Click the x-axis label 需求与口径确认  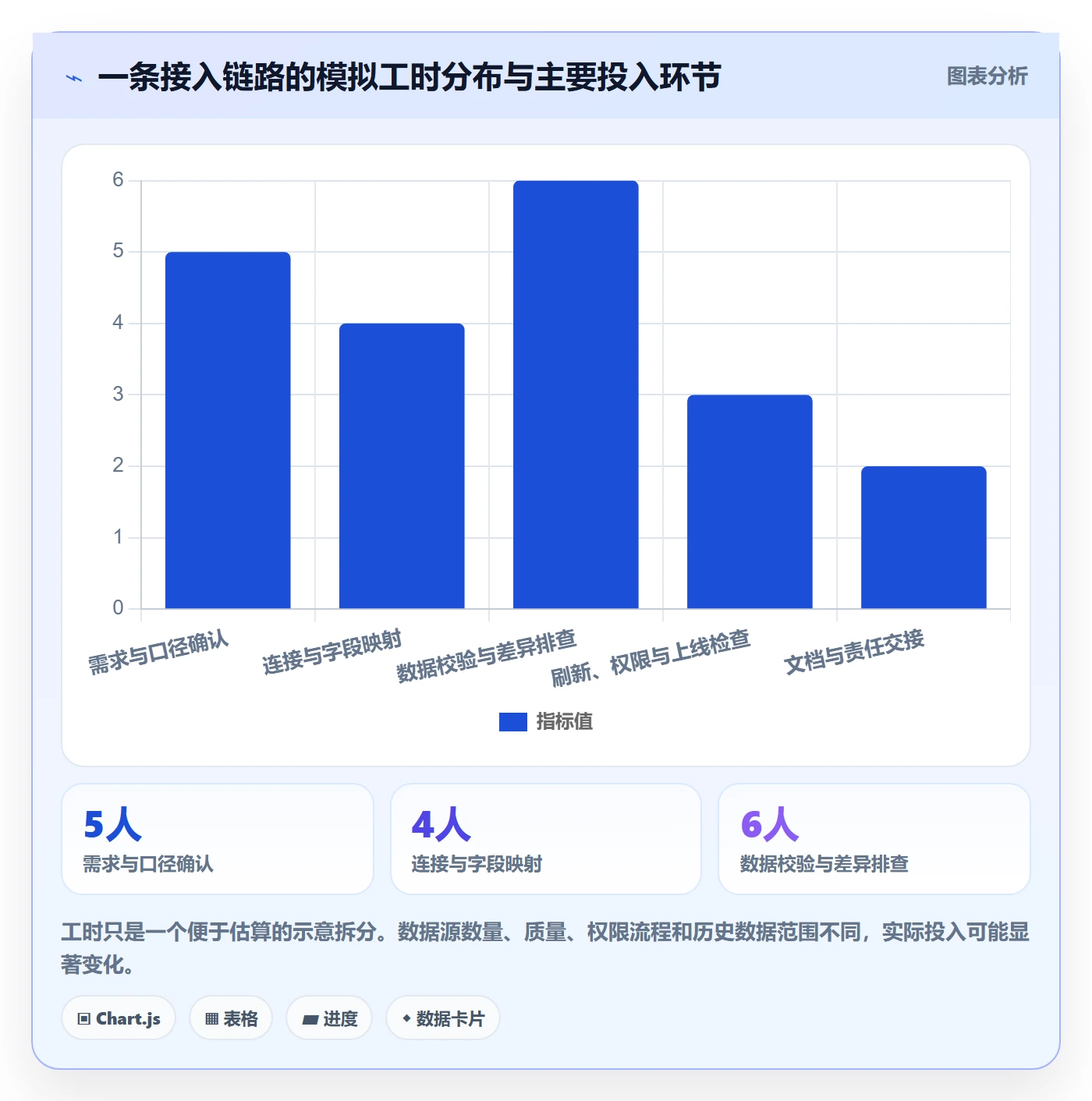click(158, 653)
